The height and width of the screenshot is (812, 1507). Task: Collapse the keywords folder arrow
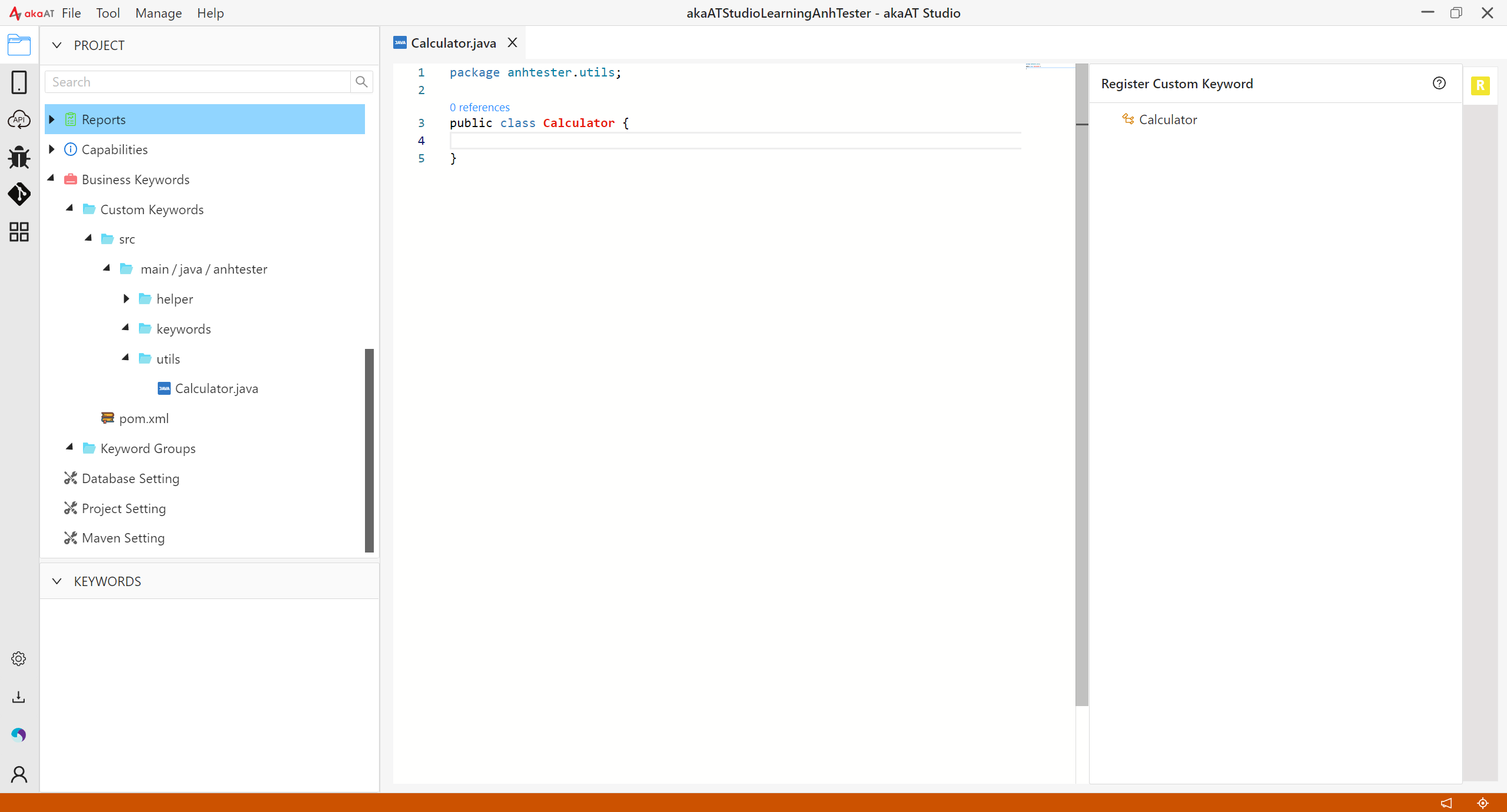tap(126, 328)
